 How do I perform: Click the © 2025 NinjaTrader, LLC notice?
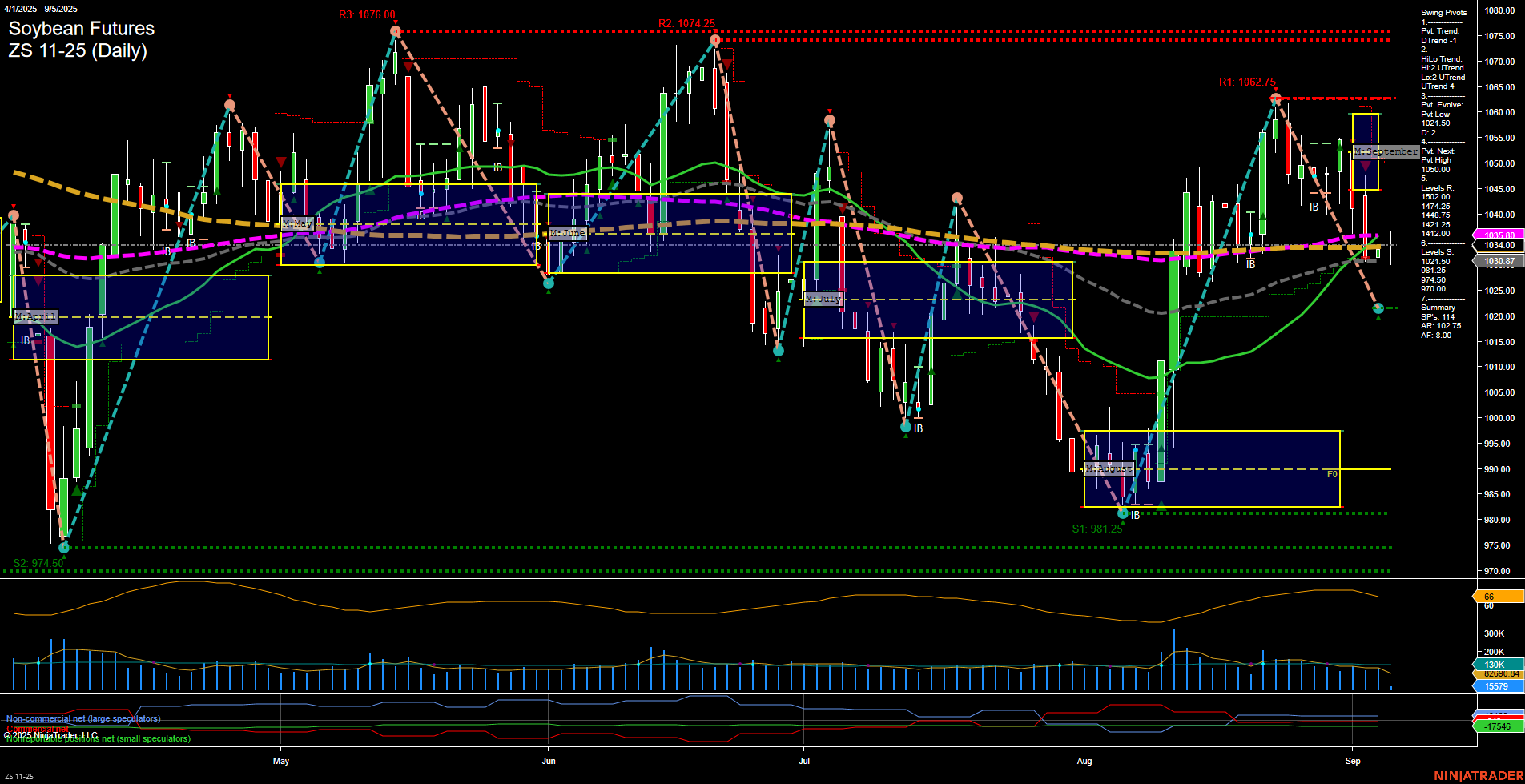click(x=52, y=734)
